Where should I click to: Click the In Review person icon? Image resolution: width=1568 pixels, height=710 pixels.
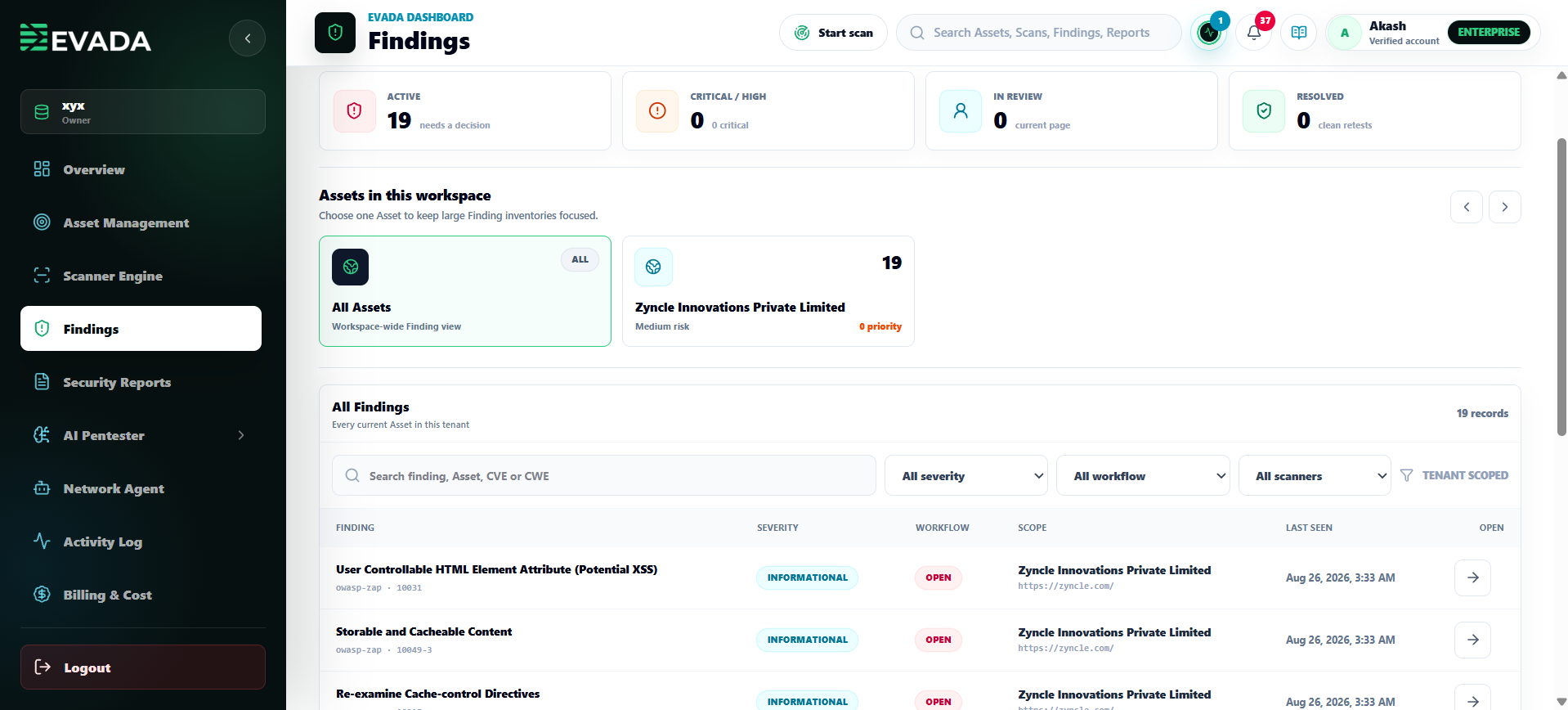(961, 110)
